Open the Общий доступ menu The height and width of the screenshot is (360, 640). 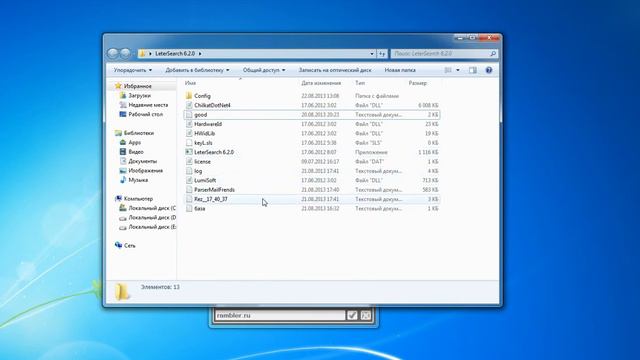point(264,70)
